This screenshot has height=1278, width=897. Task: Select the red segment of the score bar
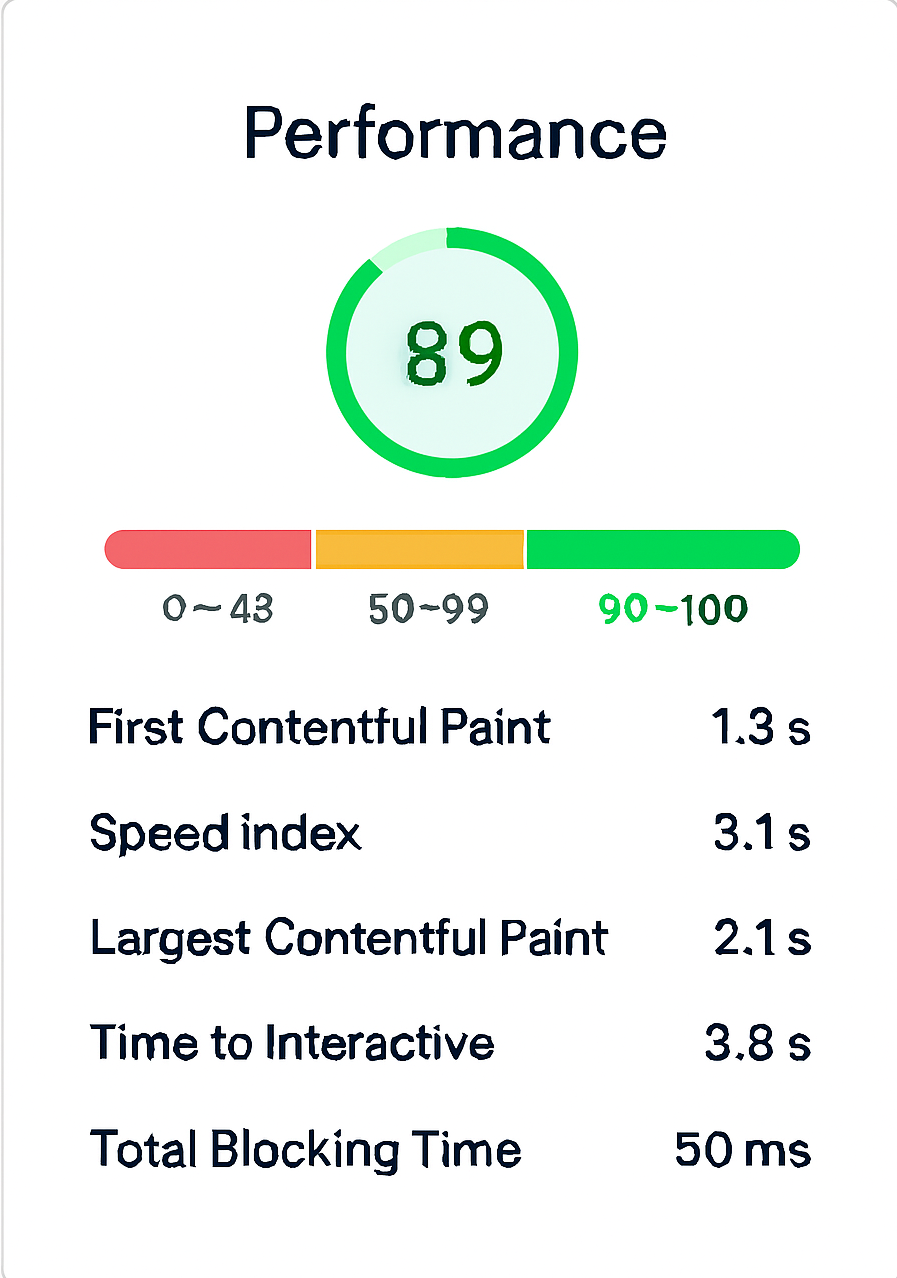[208, 549]
